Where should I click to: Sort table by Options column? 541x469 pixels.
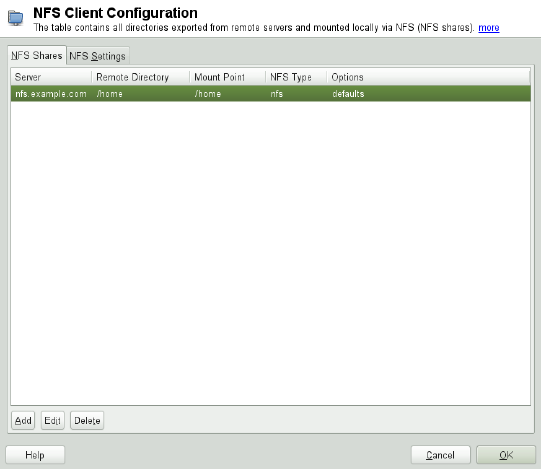(x=429, y=77)
